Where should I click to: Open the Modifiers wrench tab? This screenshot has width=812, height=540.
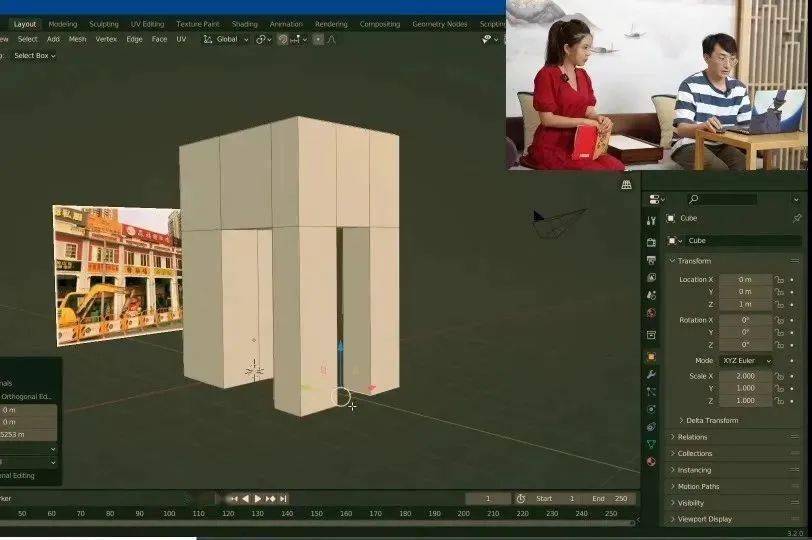(x=651, y=374)
